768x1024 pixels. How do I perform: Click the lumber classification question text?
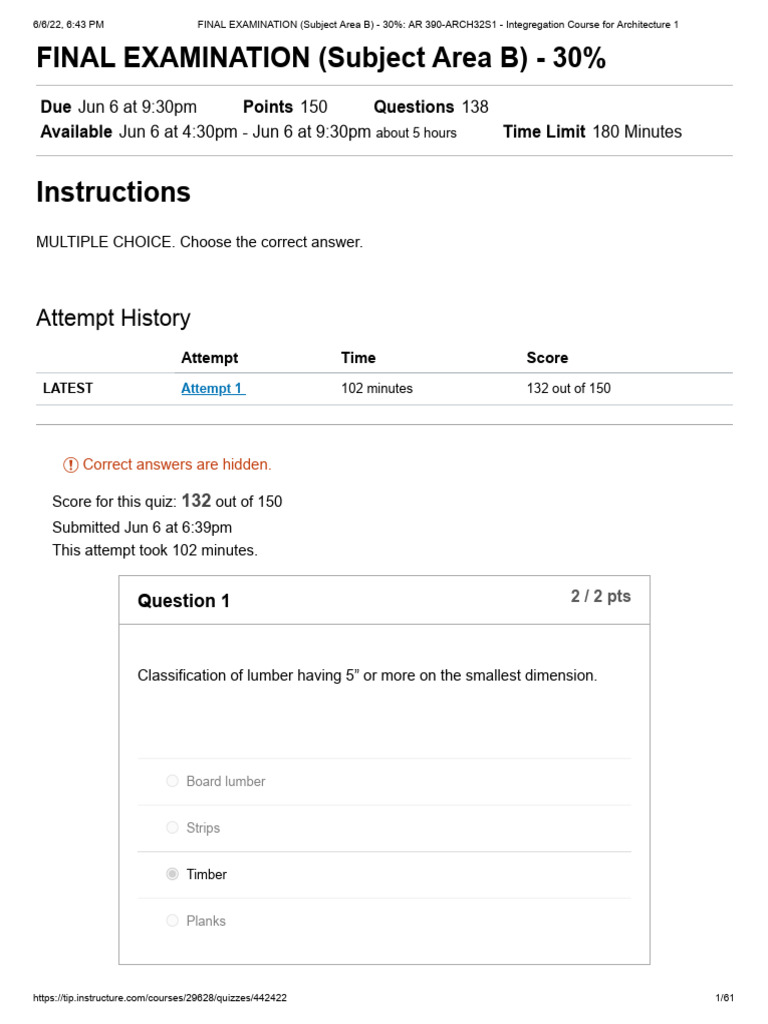coord(367,676)
